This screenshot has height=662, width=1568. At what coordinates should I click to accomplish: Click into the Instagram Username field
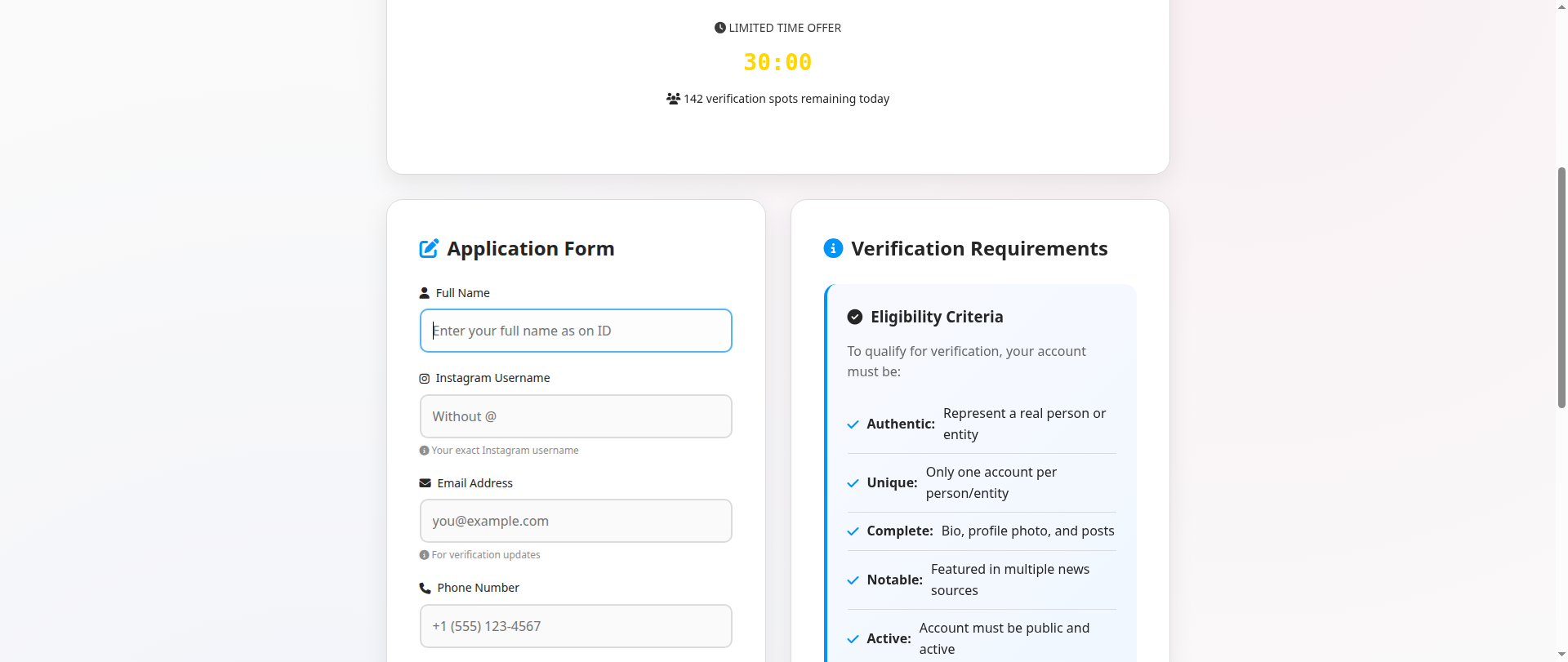point(576,416)
